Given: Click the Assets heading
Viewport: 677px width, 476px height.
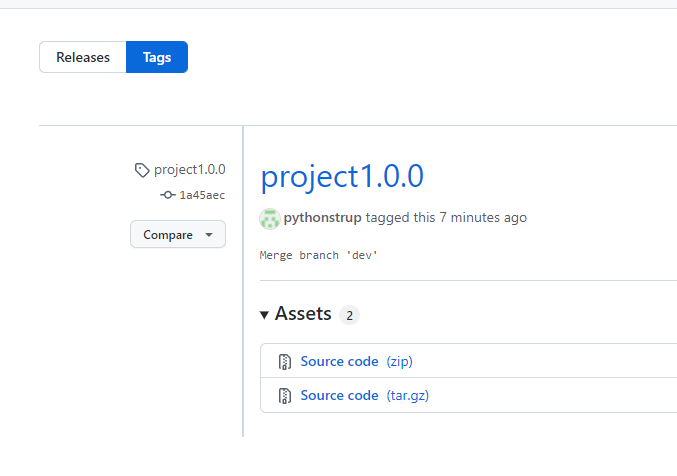Looking at the screenshot, I should [x=303, y=314].
